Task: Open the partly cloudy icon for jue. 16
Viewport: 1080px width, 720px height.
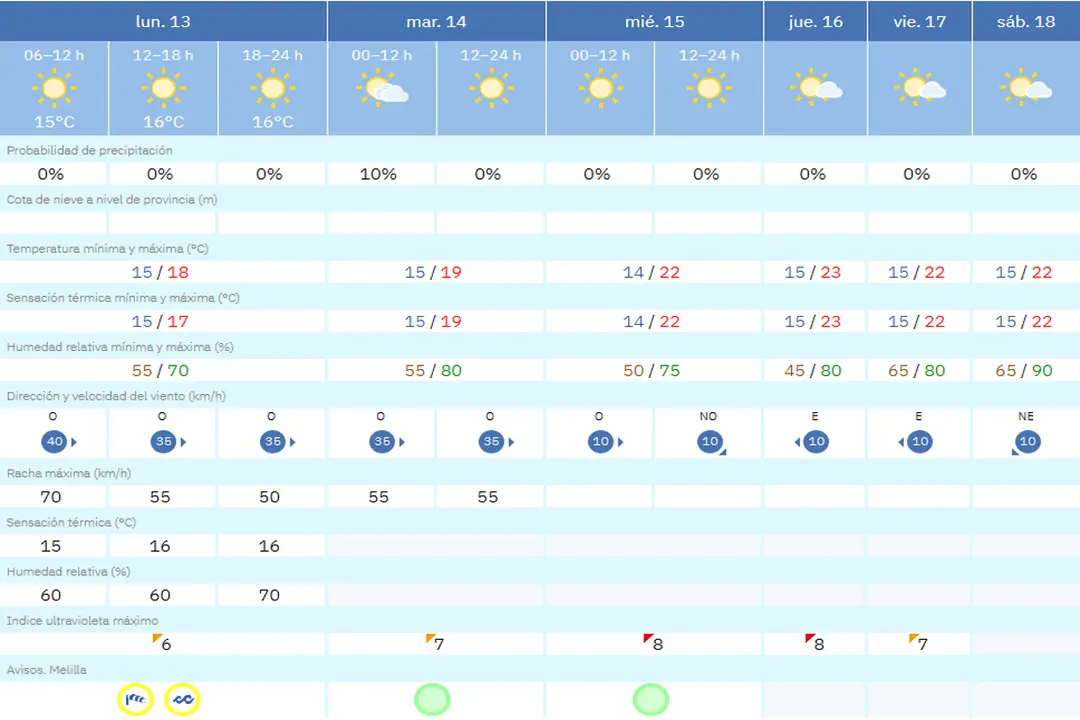Action: point(816,88)
